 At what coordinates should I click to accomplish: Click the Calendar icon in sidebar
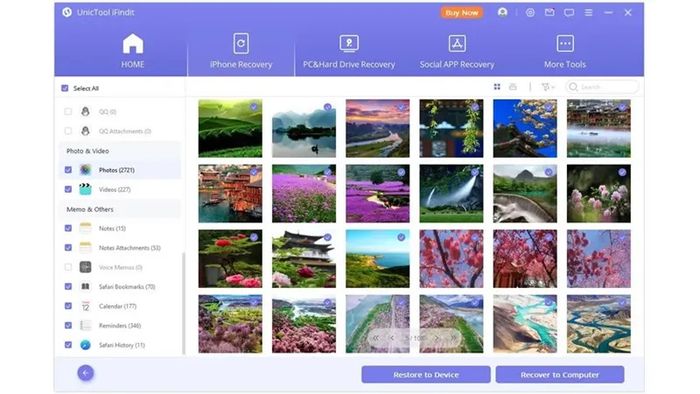pyautogui.click(x=85, y=306)
